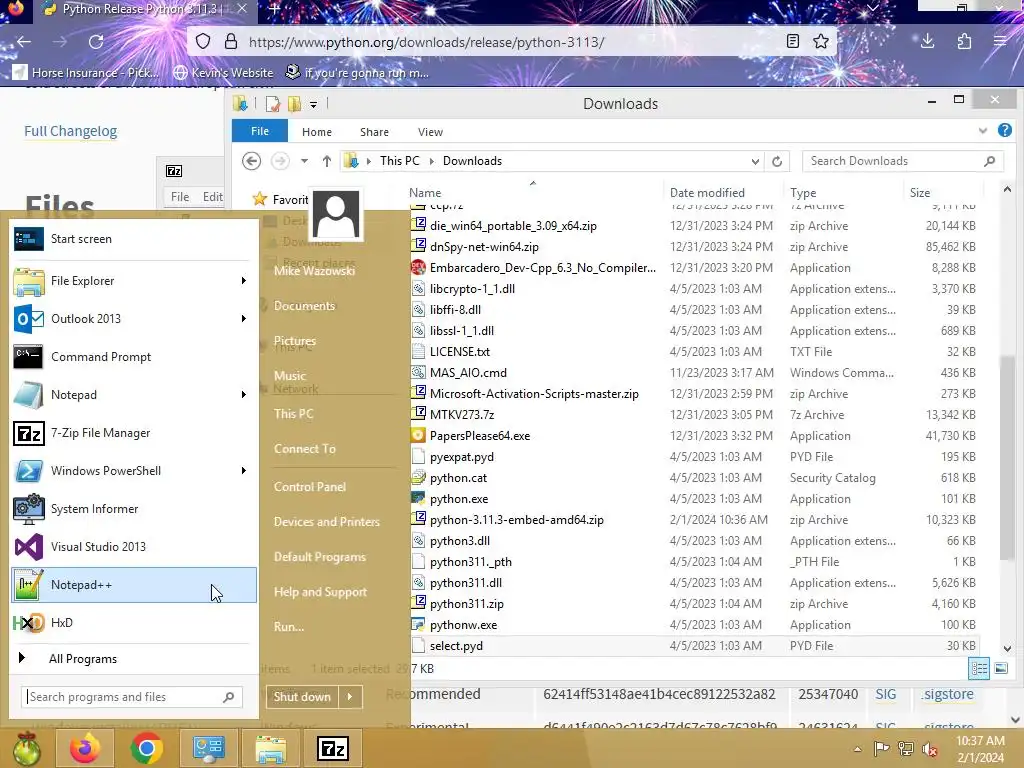Screen dimensions: 1024x768
Task: Select python-3.11.3-embed-amd64.zip file
Action: click(x=517, y=520)
